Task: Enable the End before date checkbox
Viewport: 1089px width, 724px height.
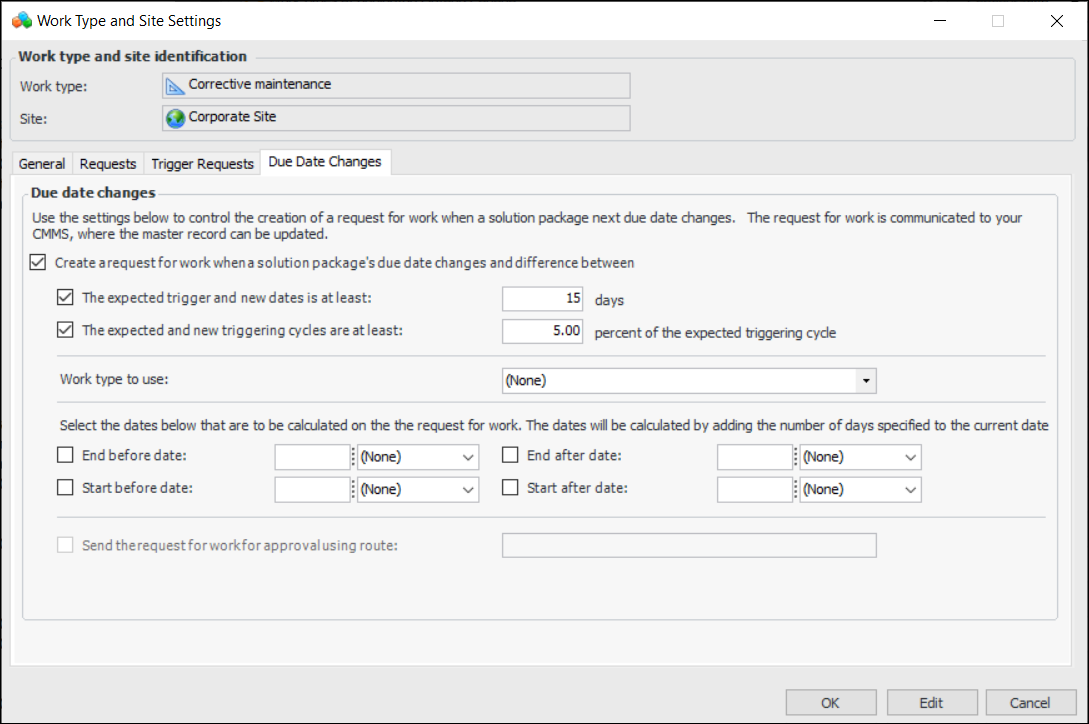Action: tap(66, 456)
